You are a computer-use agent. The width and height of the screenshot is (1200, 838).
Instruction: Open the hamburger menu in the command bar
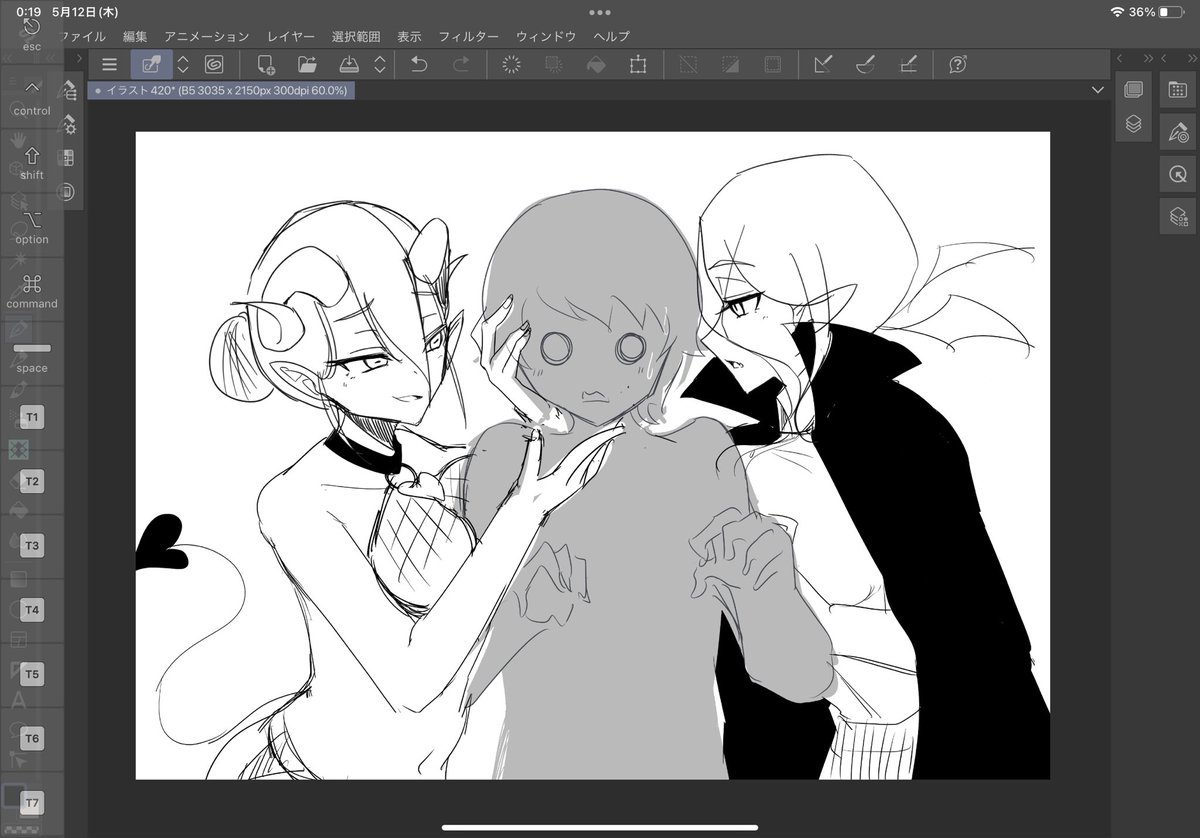point(109,65)
